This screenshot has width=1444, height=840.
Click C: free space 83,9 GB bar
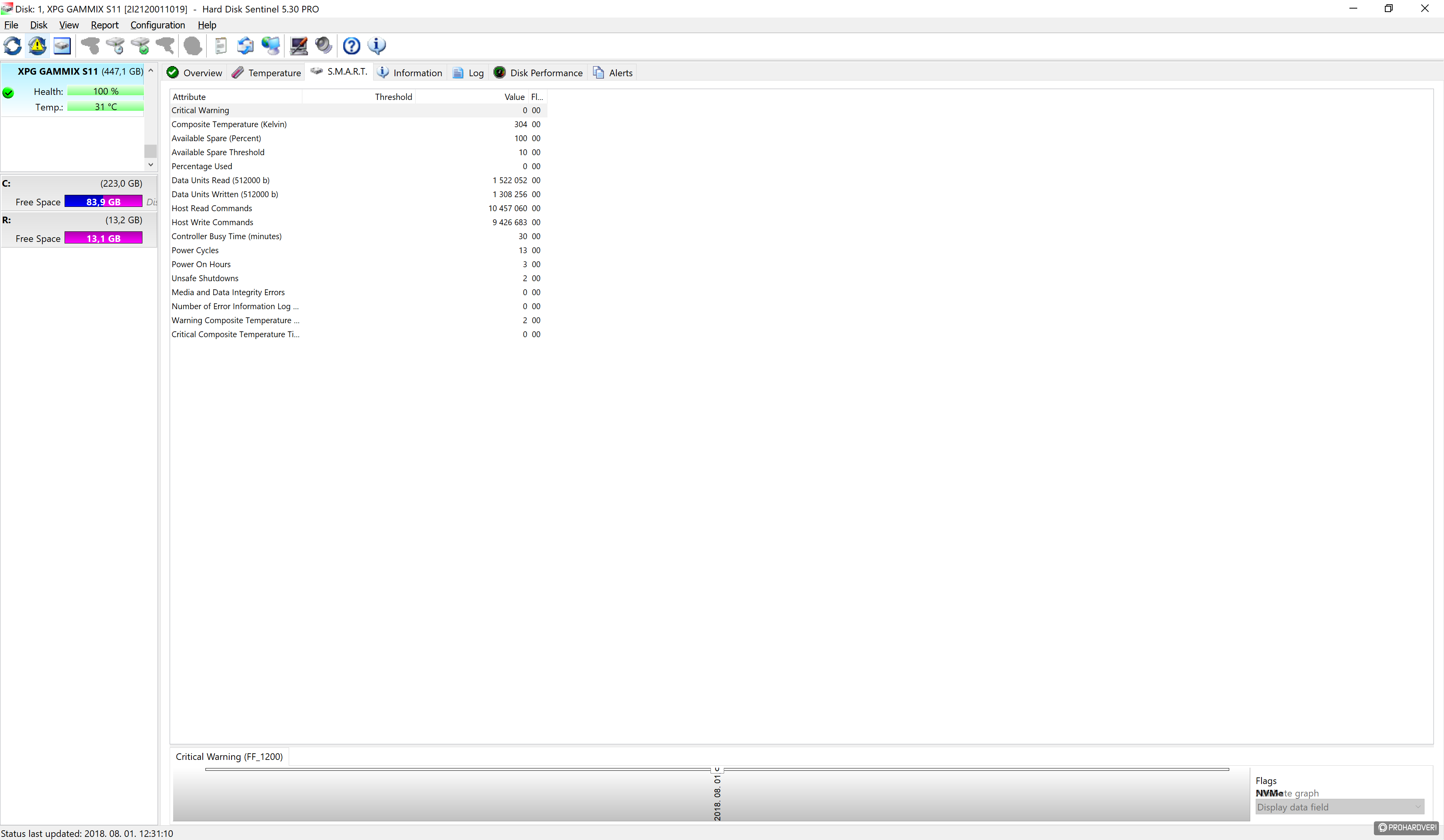pos(104,201)
